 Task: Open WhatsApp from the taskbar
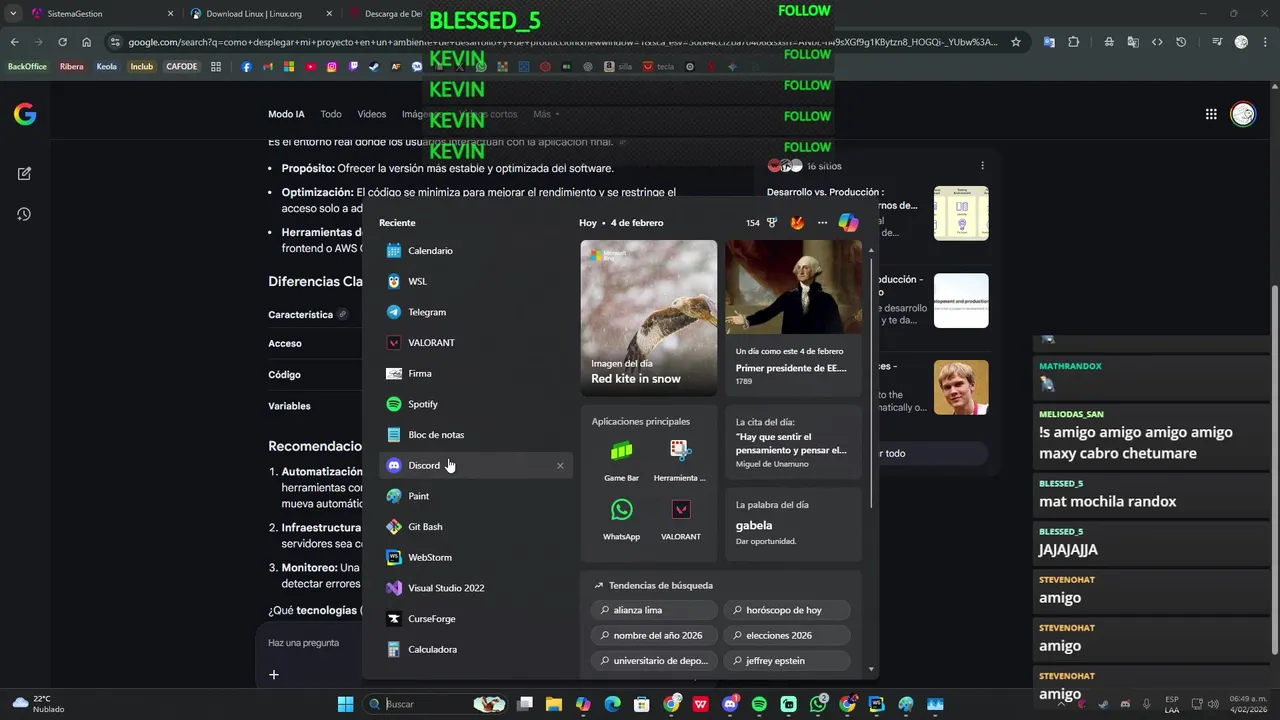[x=818, y=704]
